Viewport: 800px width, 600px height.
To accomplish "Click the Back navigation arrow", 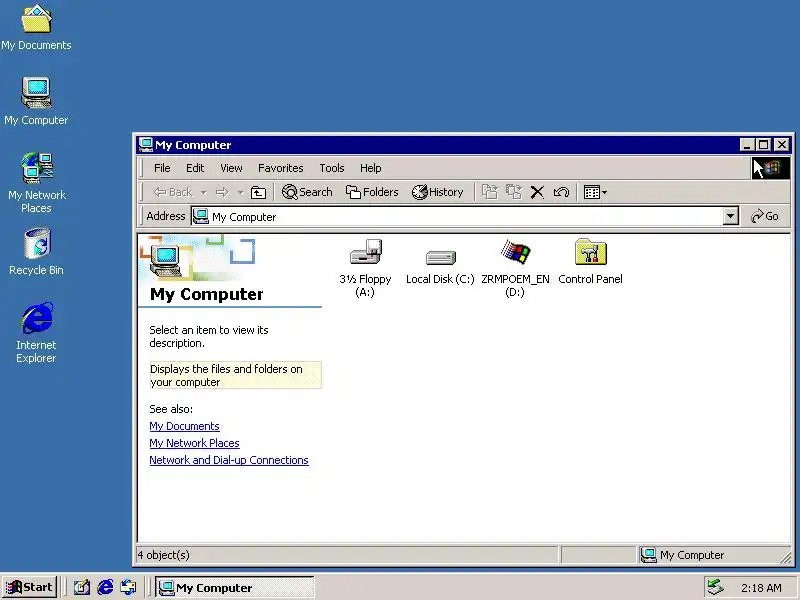I will click(173, 192).
